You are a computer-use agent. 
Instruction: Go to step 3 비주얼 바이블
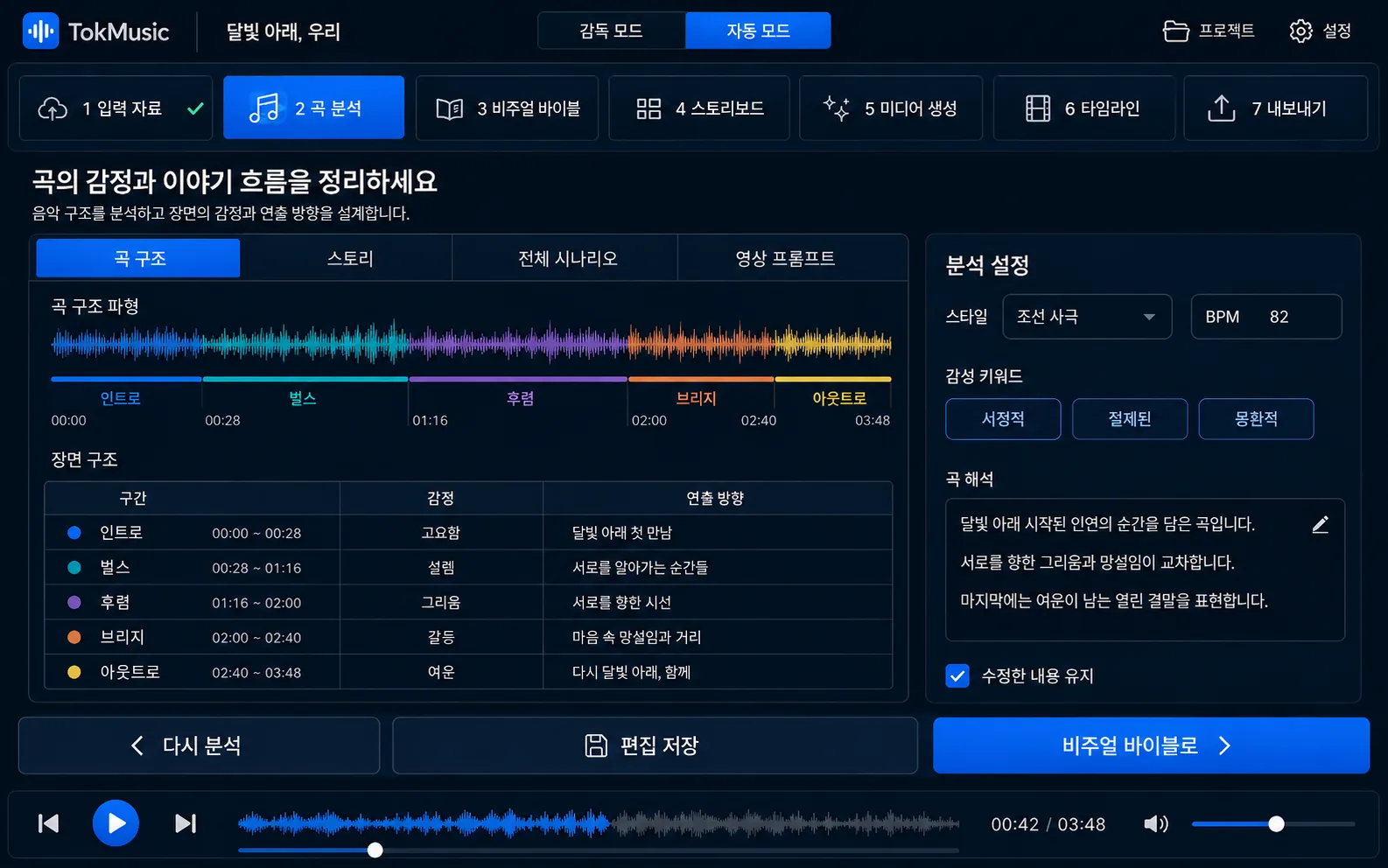coord(507,108)
